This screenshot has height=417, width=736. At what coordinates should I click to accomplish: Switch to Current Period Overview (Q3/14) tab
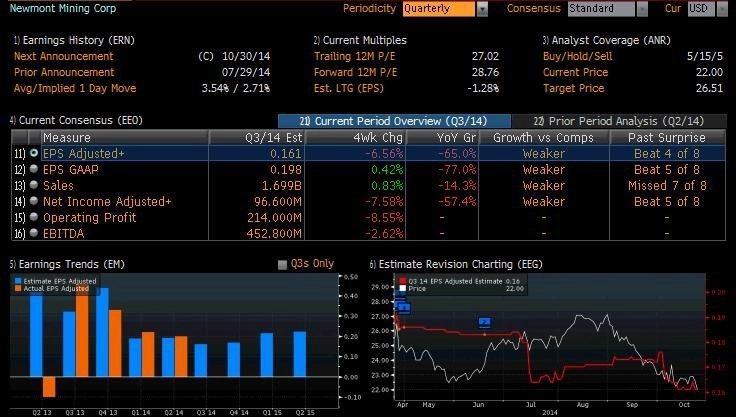point(394,121)
